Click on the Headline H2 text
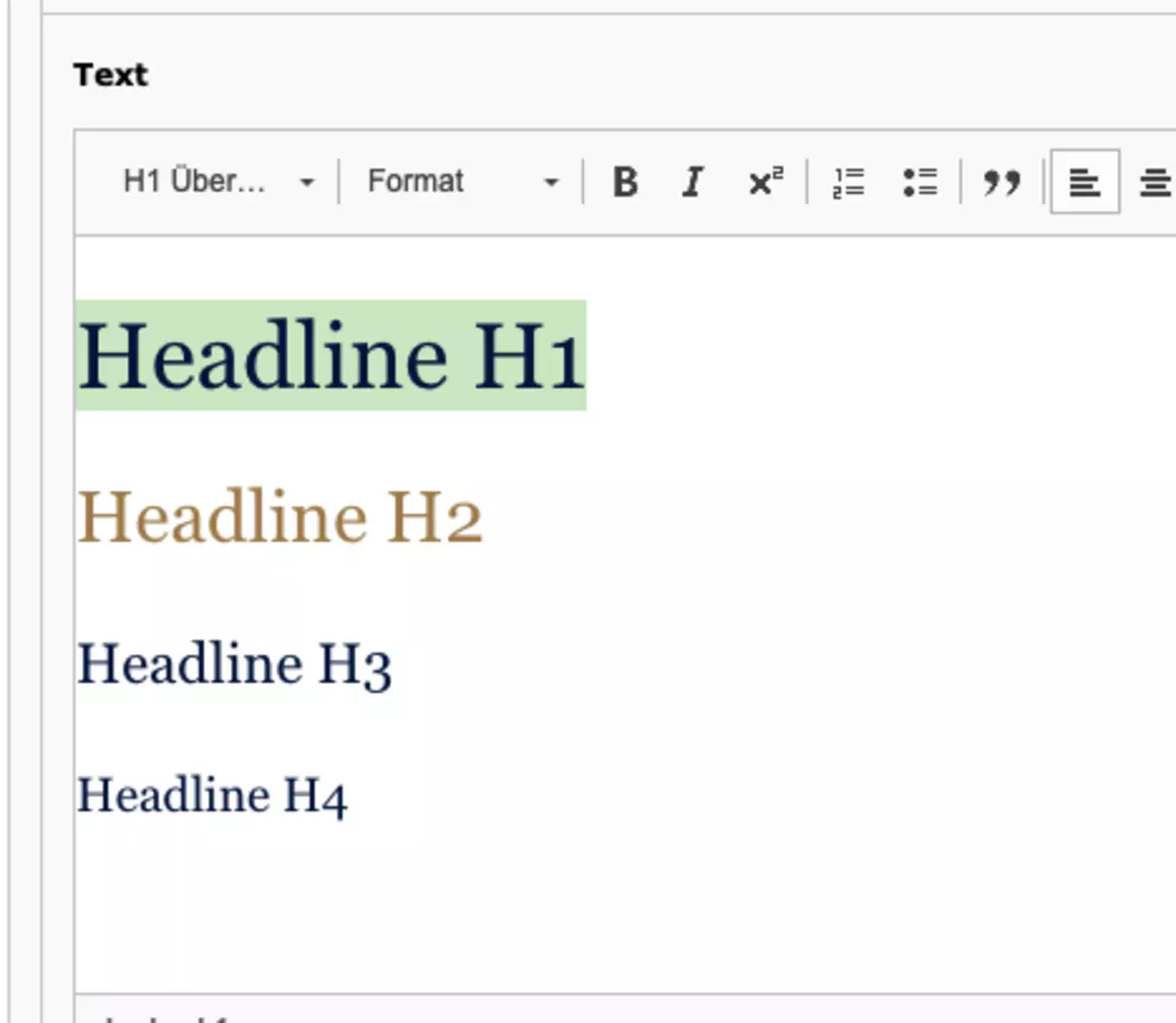Image resolution: width=1176 pixels, height=1023 pixels. (280, 517)
